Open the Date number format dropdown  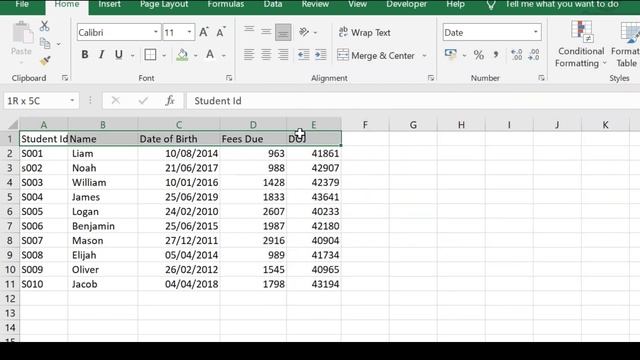tap(536, 32)
